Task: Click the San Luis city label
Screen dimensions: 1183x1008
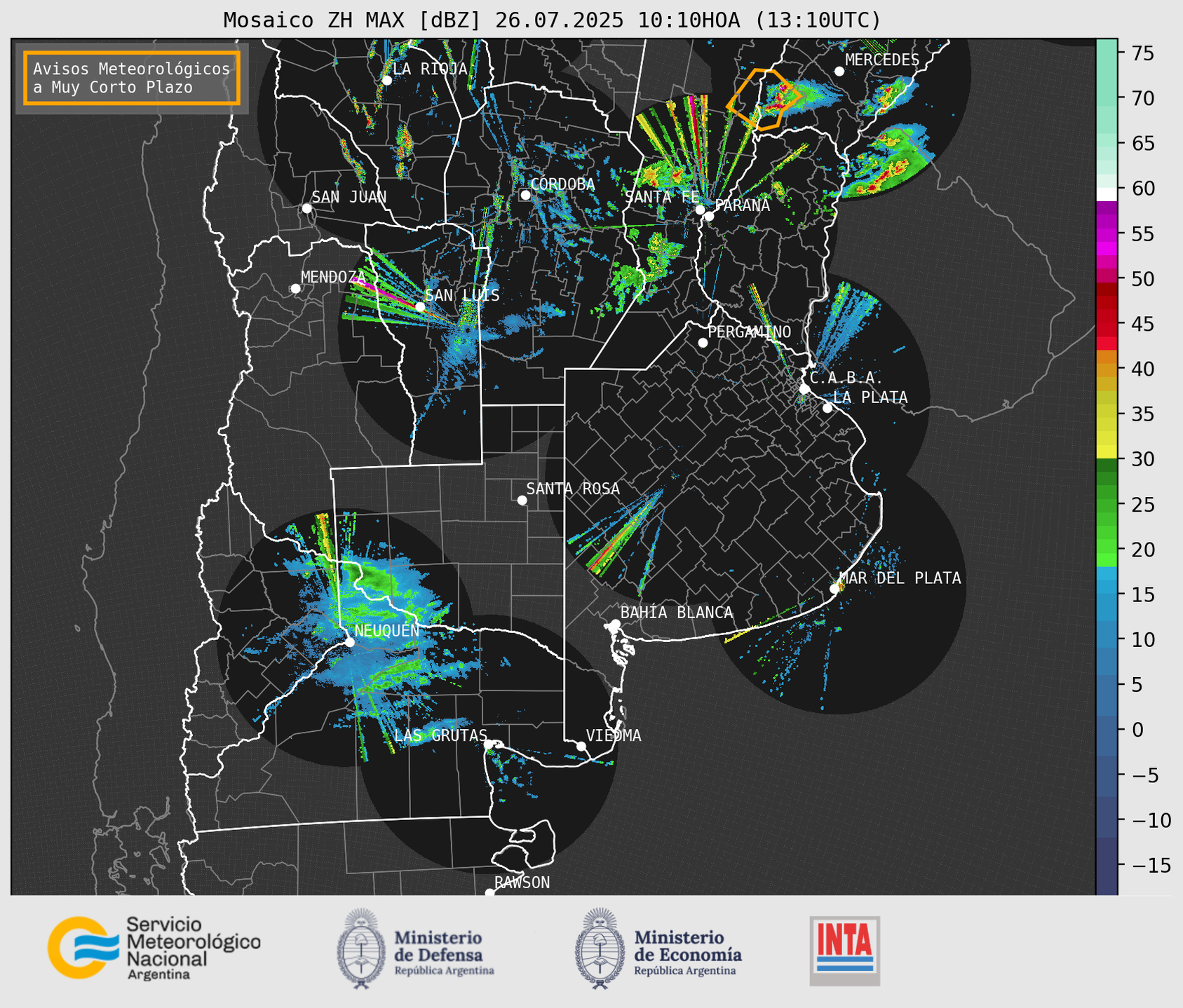Action: click(462, 295)
